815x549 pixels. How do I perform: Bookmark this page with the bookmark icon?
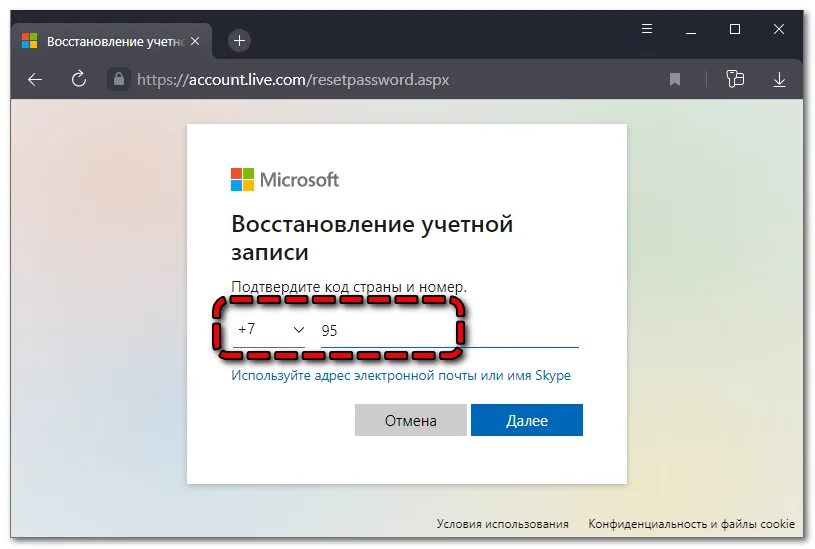[x=675, y=80]
